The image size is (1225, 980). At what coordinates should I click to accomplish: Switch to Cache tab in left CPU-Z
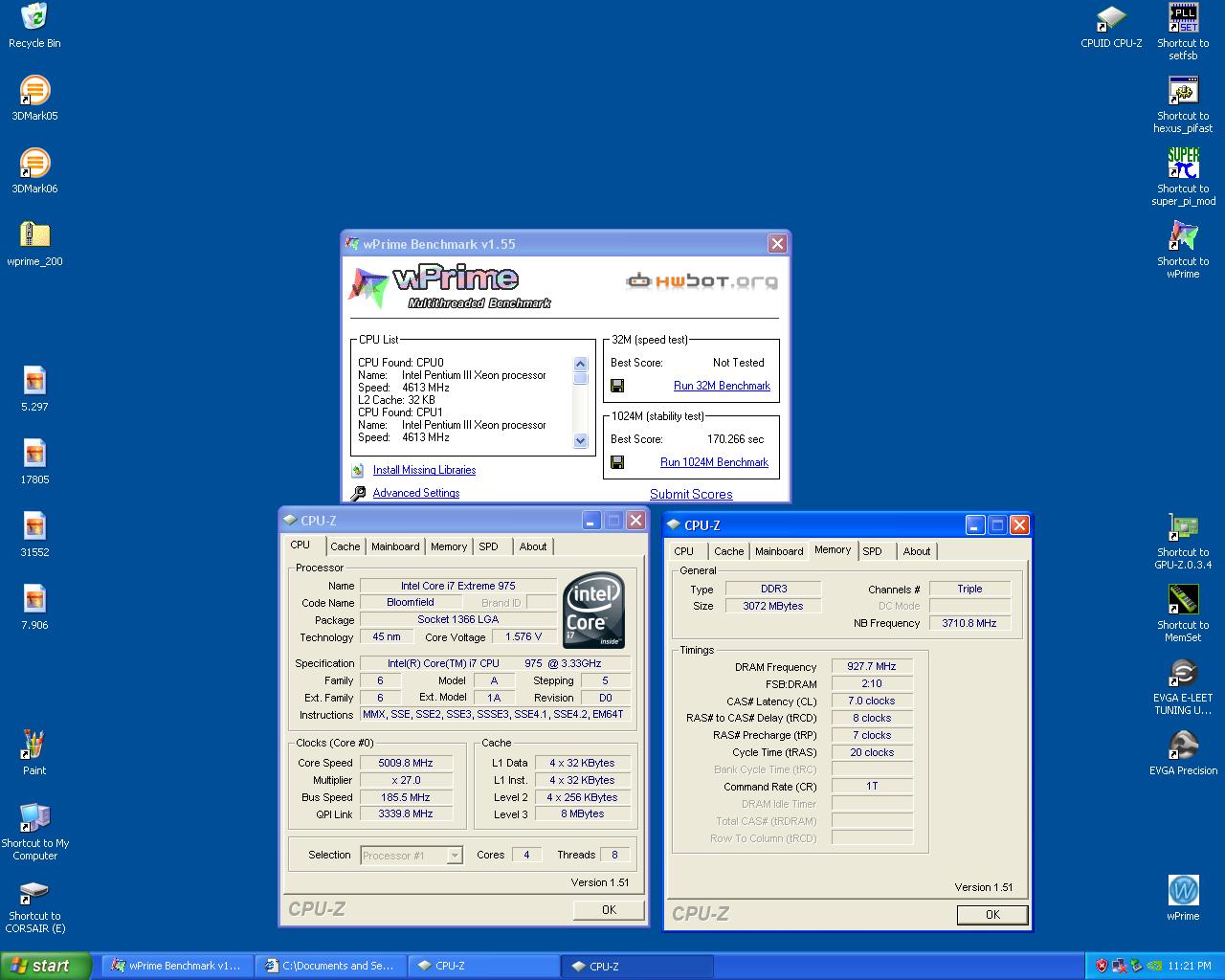(345, 546)
